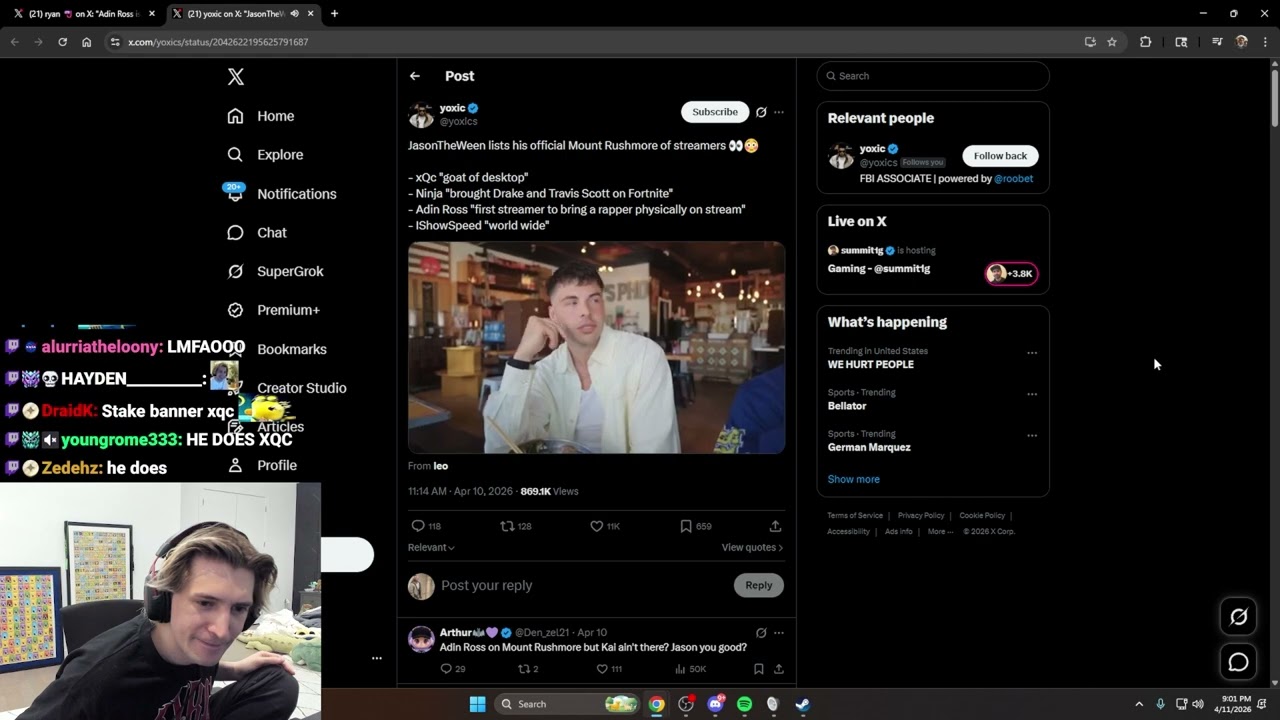Viewport: 1280px width, 720px height.
Task: Mute the yoxic tab audio
Action: point(294,14)
